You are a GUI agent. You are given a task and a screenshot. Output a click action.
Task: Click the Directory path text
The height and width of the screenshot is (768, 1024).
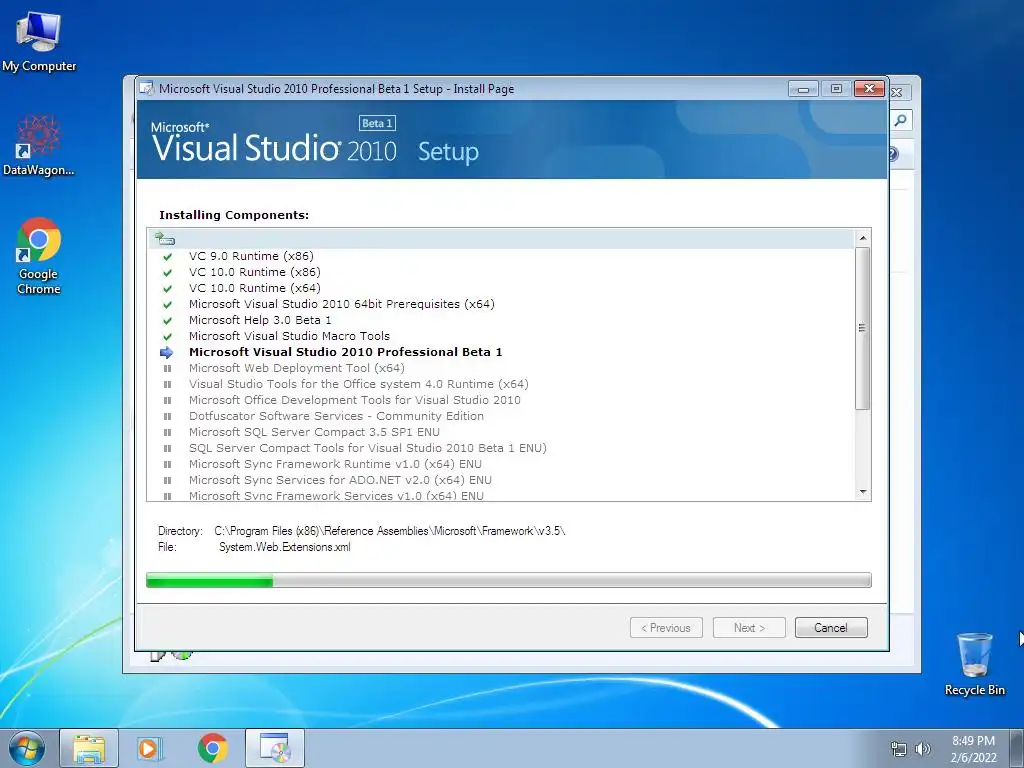click(390, 531)
